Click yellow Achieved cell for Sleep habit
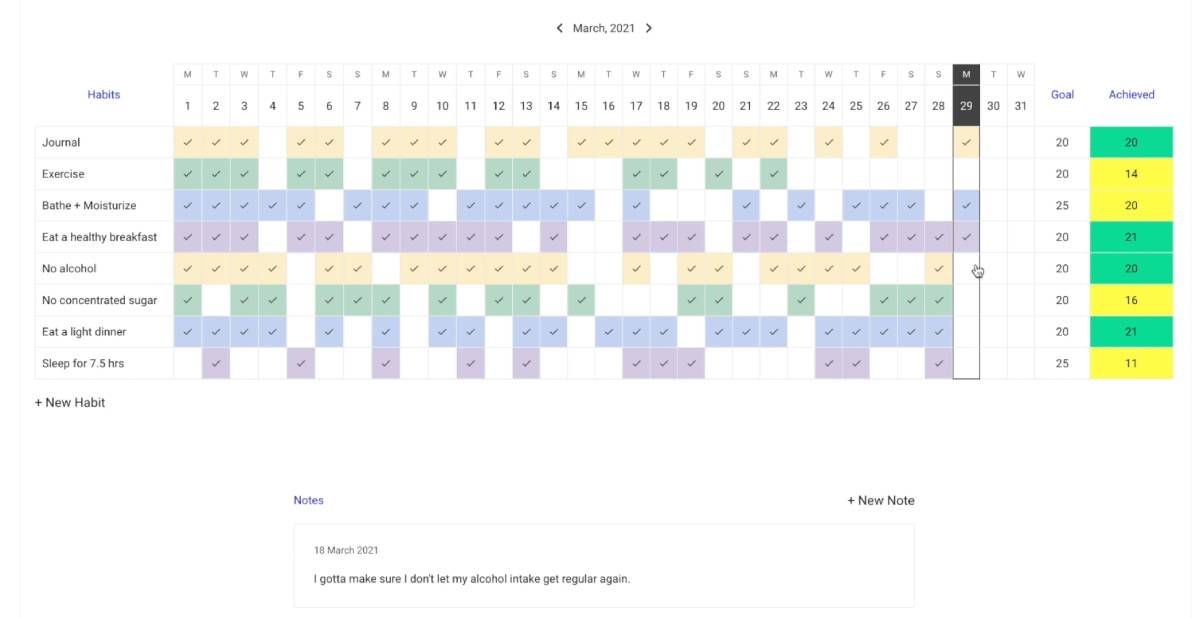 1131,363
